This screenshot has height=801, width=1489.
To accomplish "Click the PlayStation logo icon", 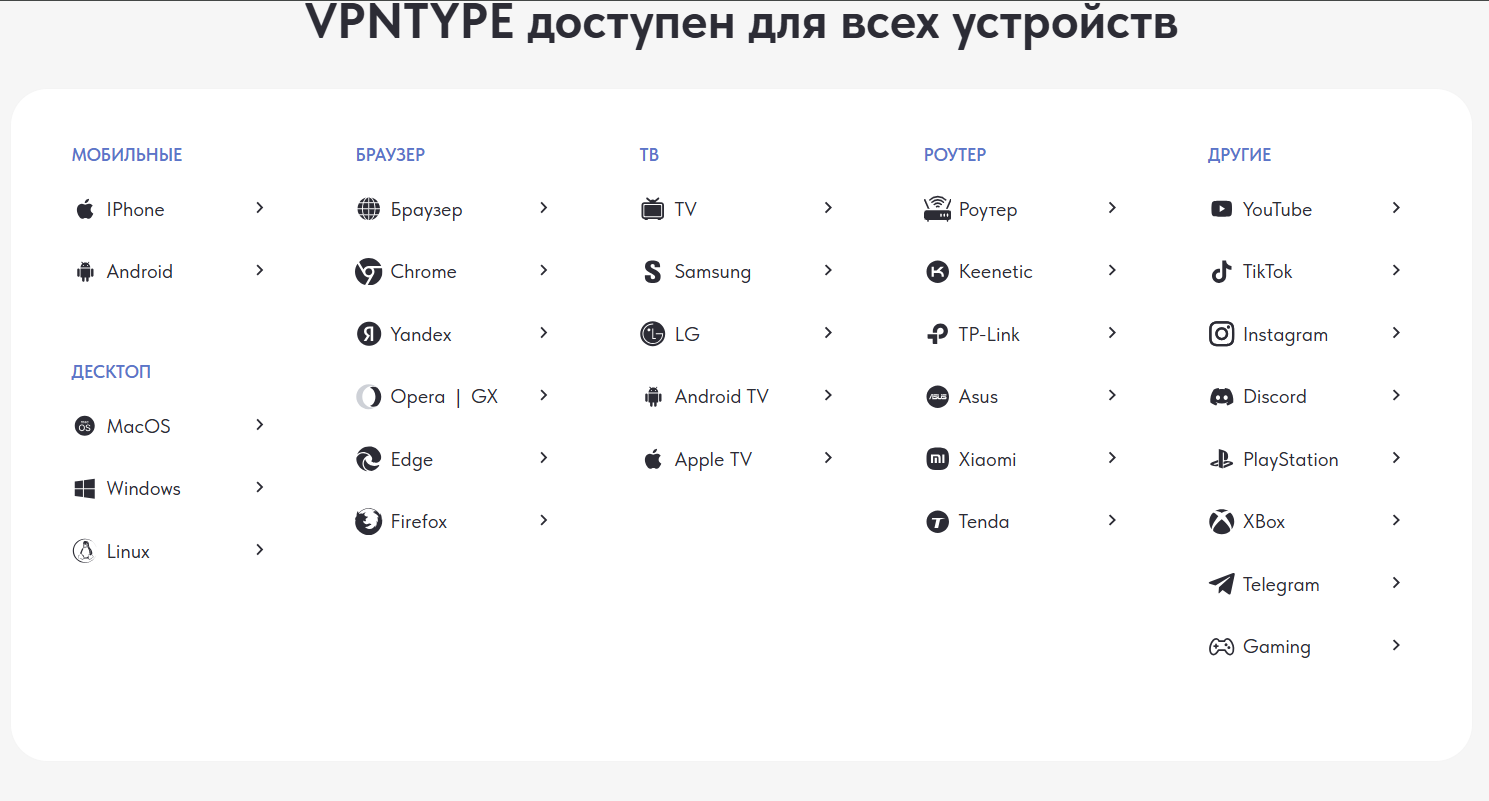I will (1221, 460).
